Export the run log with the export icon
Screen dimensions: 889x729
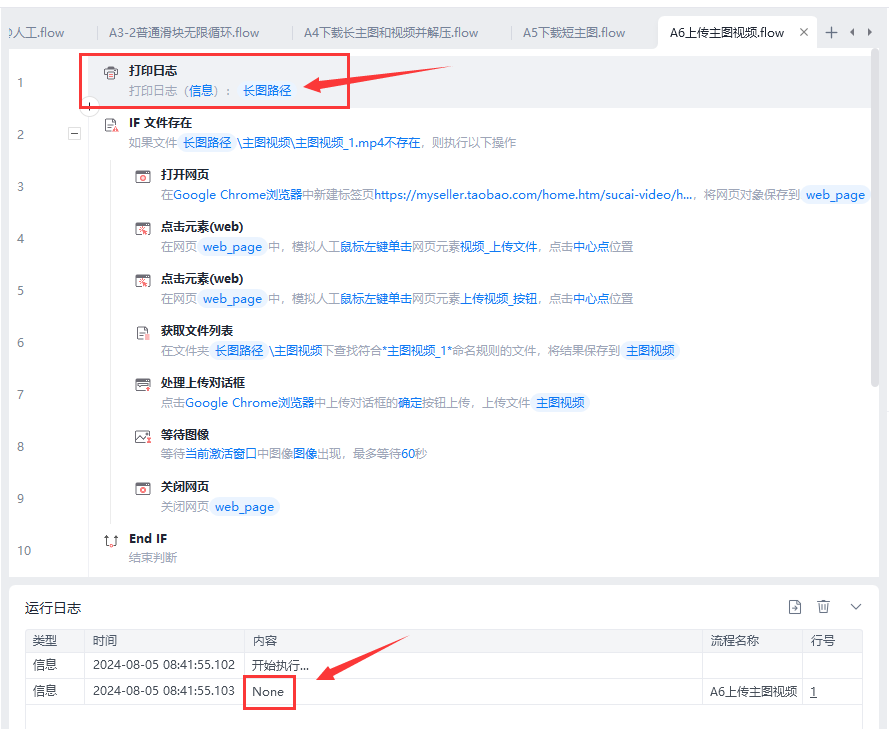click(x=795, y=607)
